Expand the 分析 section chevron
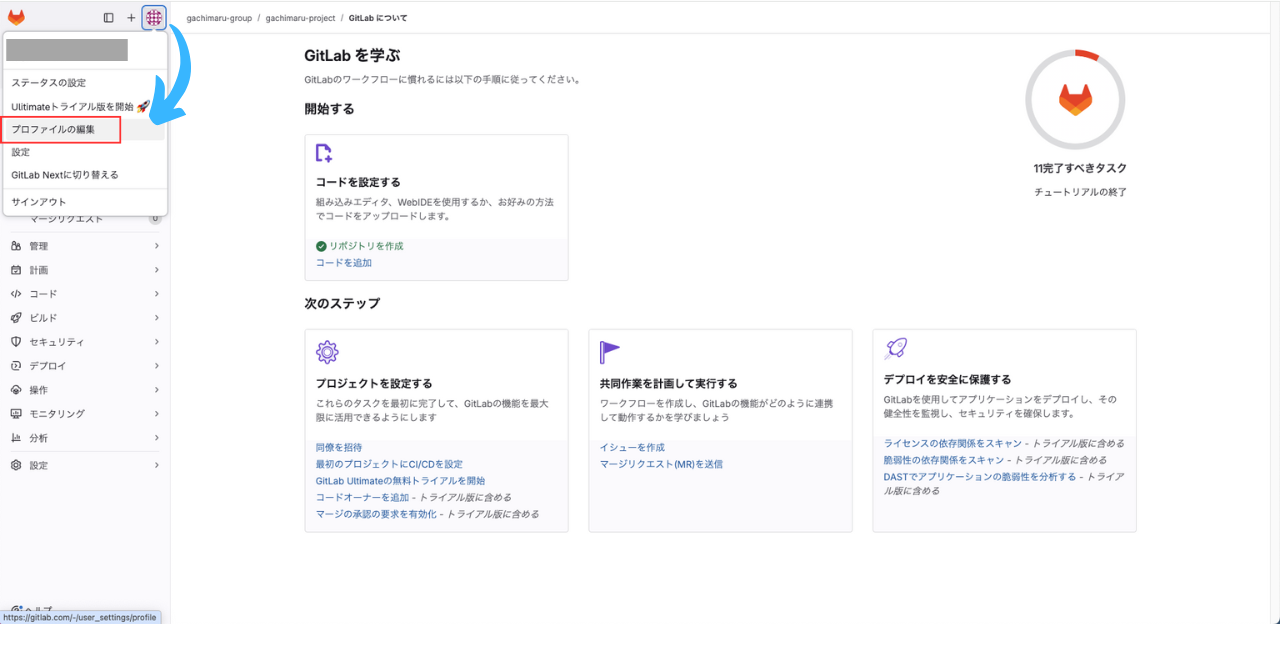The image size is (1280, 670). pos(157,438)
